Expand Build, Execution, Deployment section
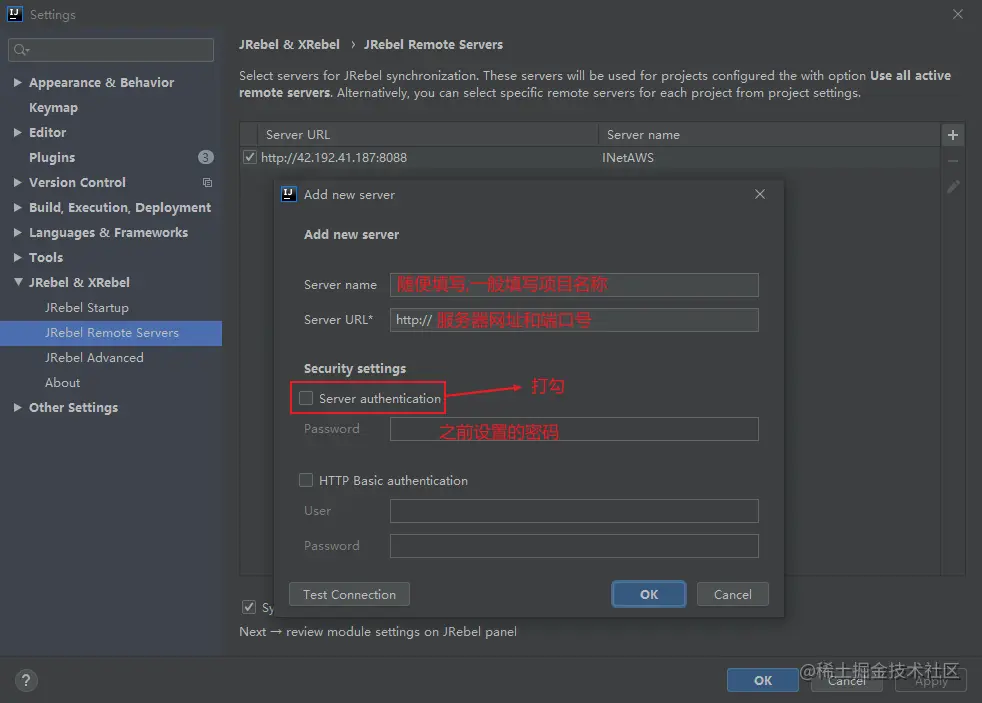Viewport: 982px width, 703px height. [x=18, y=207]
